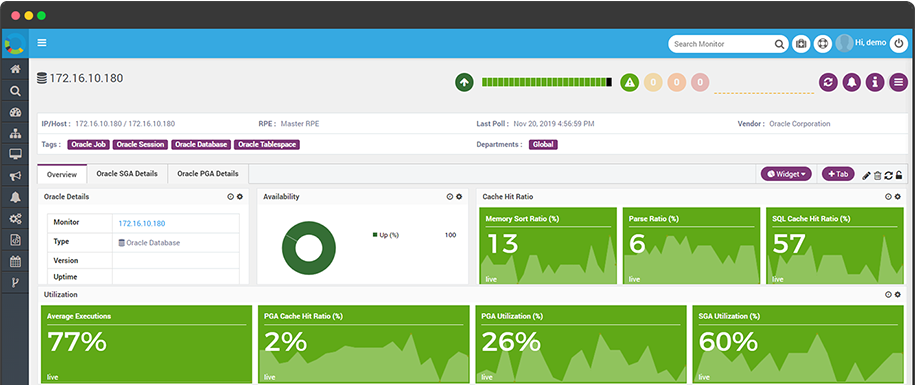Open the branch icon at the sidebar bottom
Image resolution: width=916 pixels, height=385 pixels.
click(x=16, y=283)
